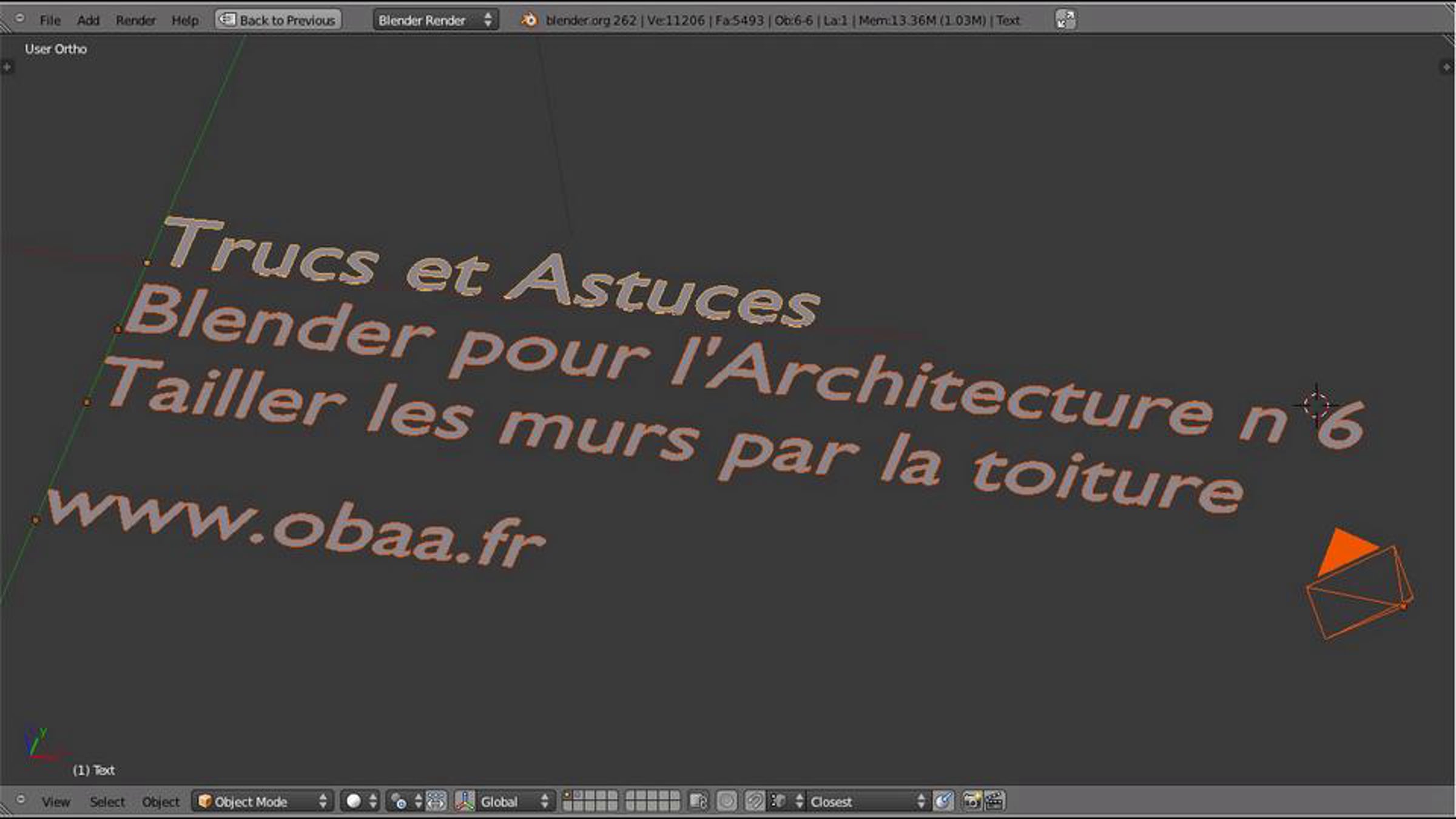Open the File menu

[50, 20]
